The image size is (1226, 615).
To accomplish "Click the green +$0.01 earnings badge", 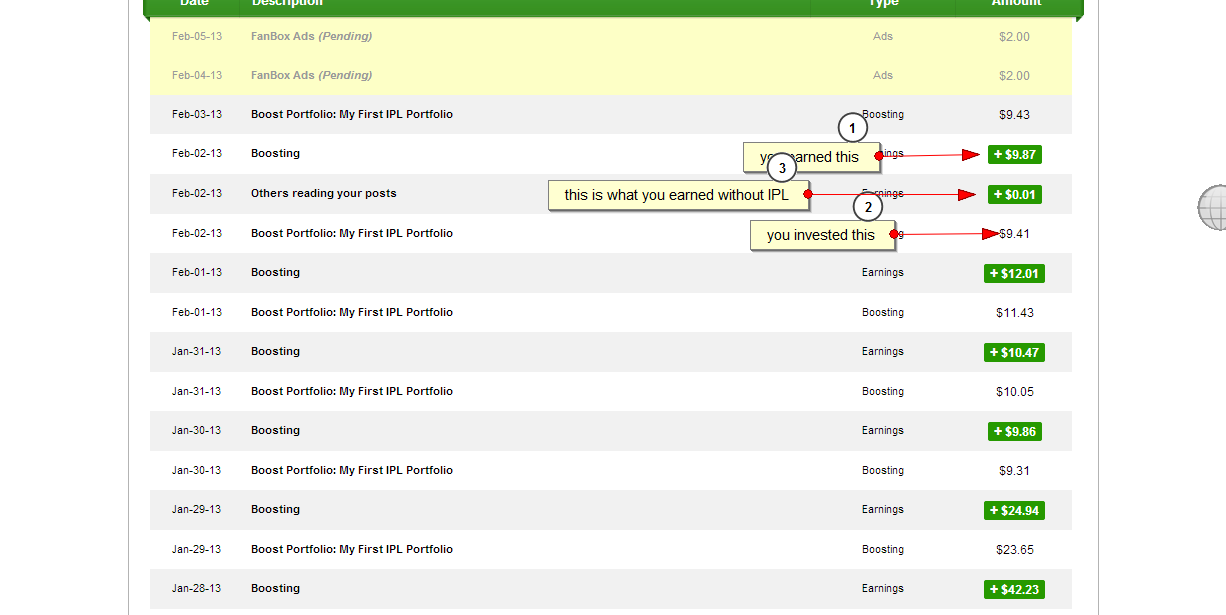I will coord(1014,194).
